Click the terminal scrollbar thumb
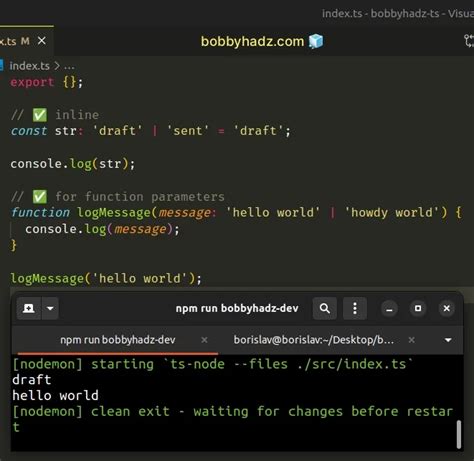The height and width of the screenshot is (461, 474). [x=459, y=434]
